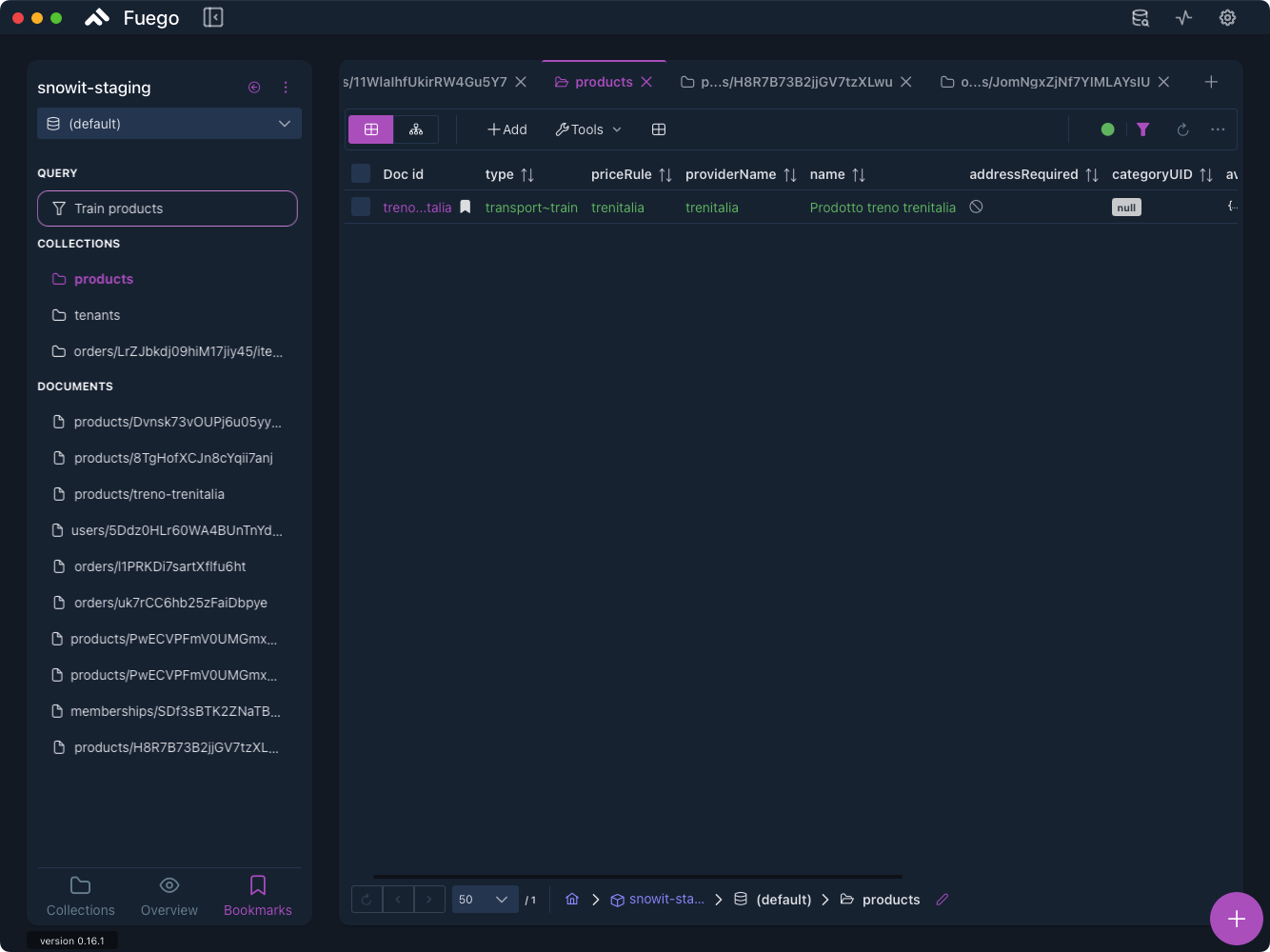This screenshot has width=1270, height=952.
Task: Edit the path with the pencil icon
Action: [x=943, y=899]
